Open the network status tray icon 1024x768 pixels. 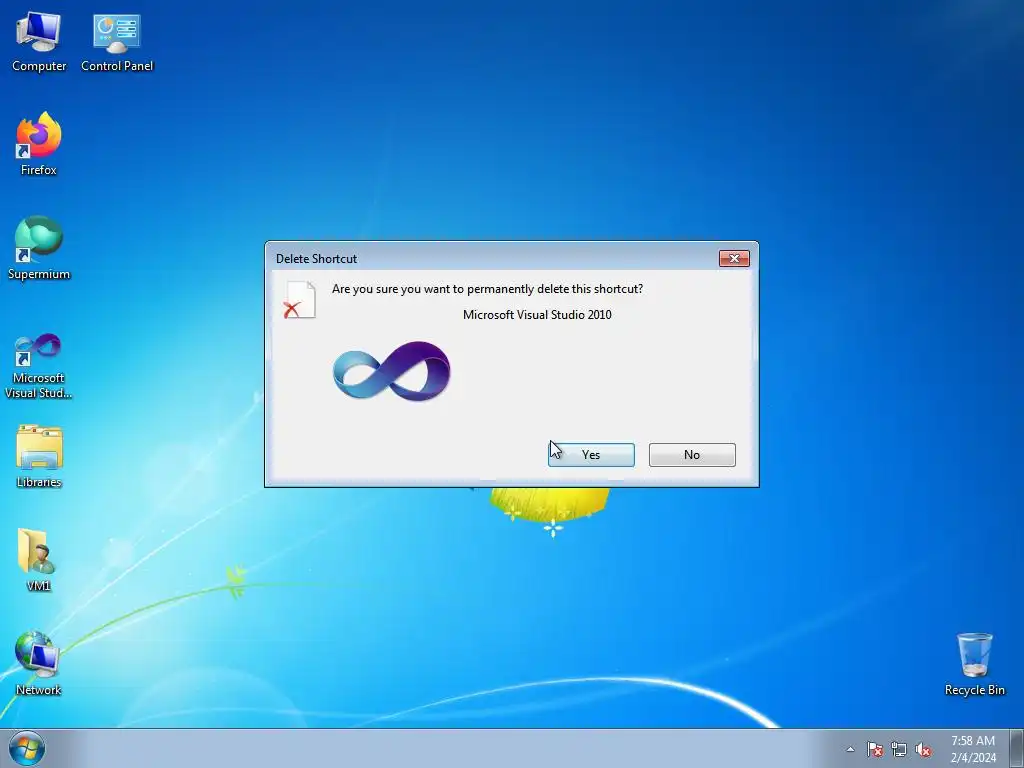[899, 749]
